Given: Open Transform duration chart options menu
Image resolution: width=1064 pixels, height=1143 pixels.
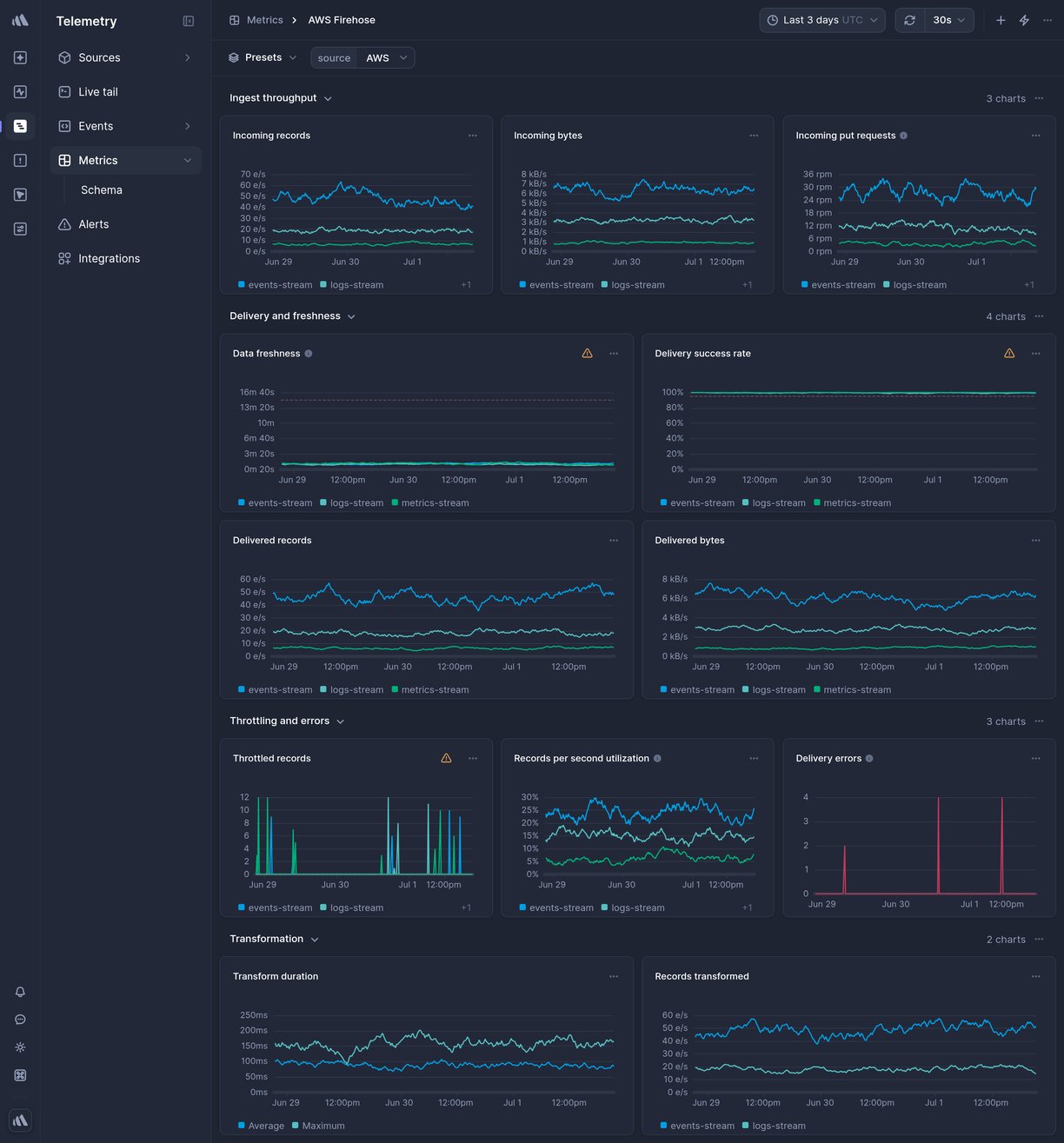Looking at the screenshot, I should coord(614,977).
